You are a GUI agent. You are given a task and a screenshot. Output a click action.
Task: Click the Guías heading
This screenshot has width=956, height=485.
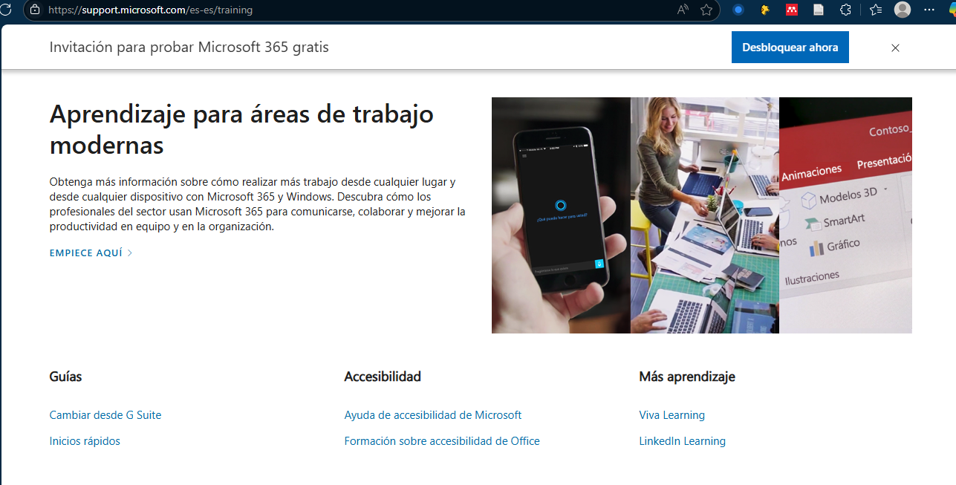65,376
